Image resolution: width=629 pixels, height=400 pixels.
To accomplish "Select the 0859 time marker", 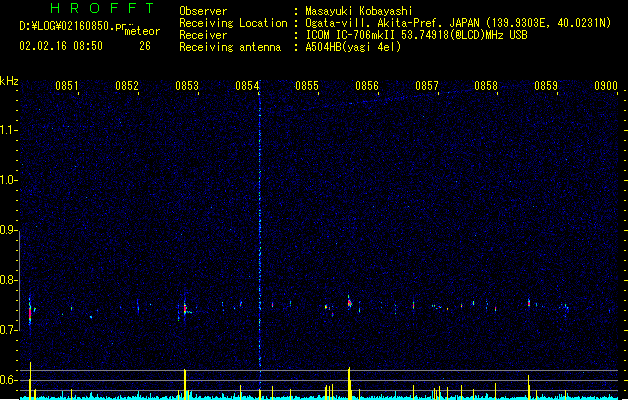I will 546,85.
